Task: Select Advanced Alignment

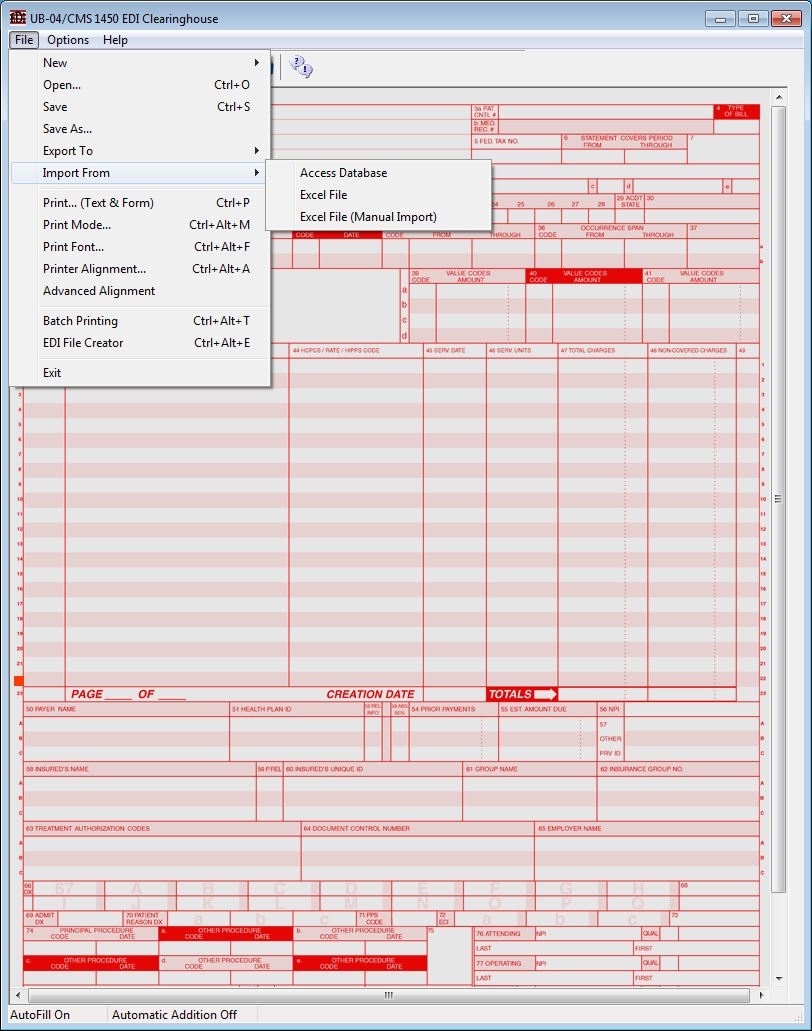Action: [x=139, y=291]
